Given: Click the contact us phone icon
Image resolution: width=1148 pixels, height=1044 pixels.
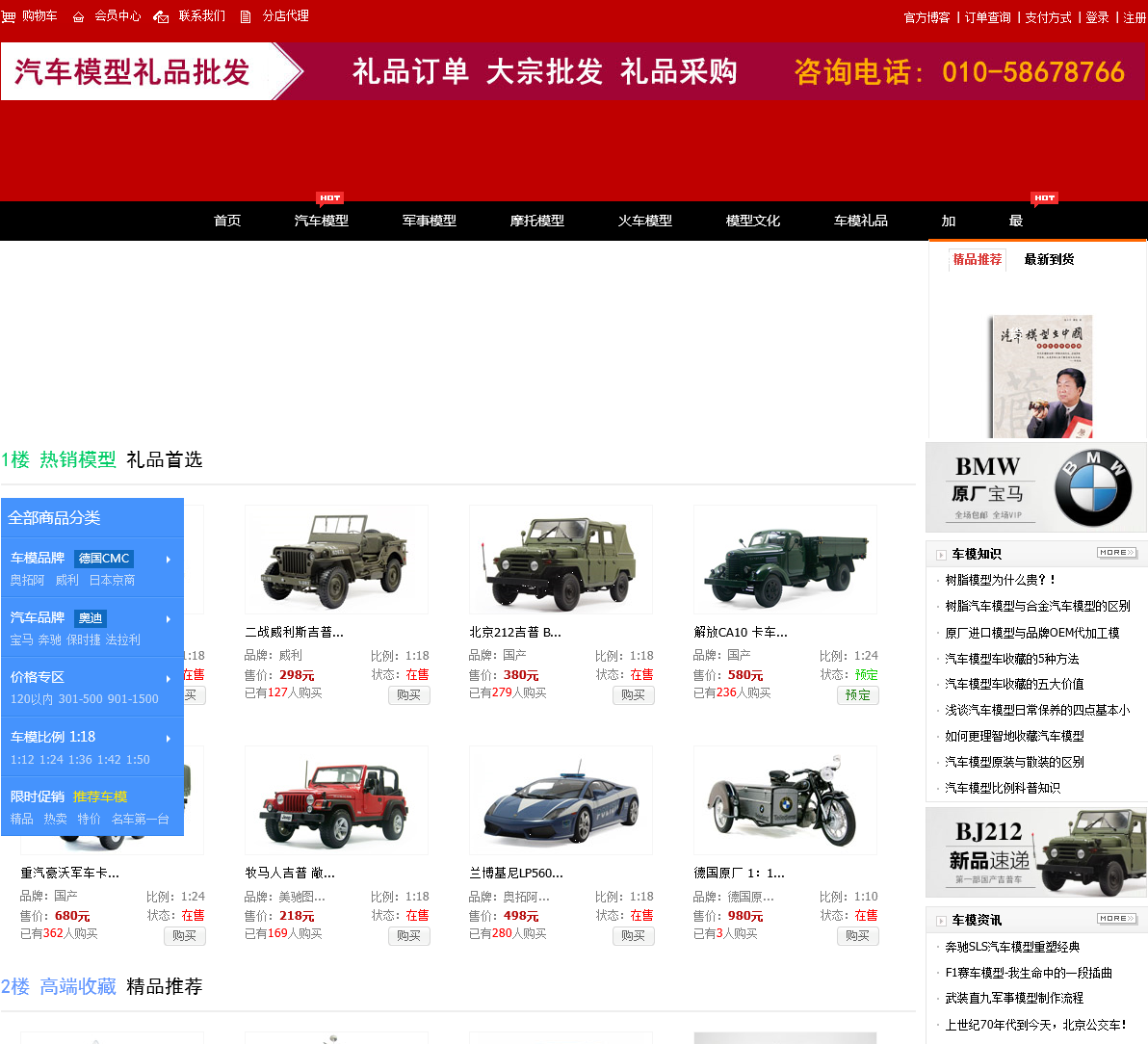Looking at the screenshot, I should tap(161, 16).
